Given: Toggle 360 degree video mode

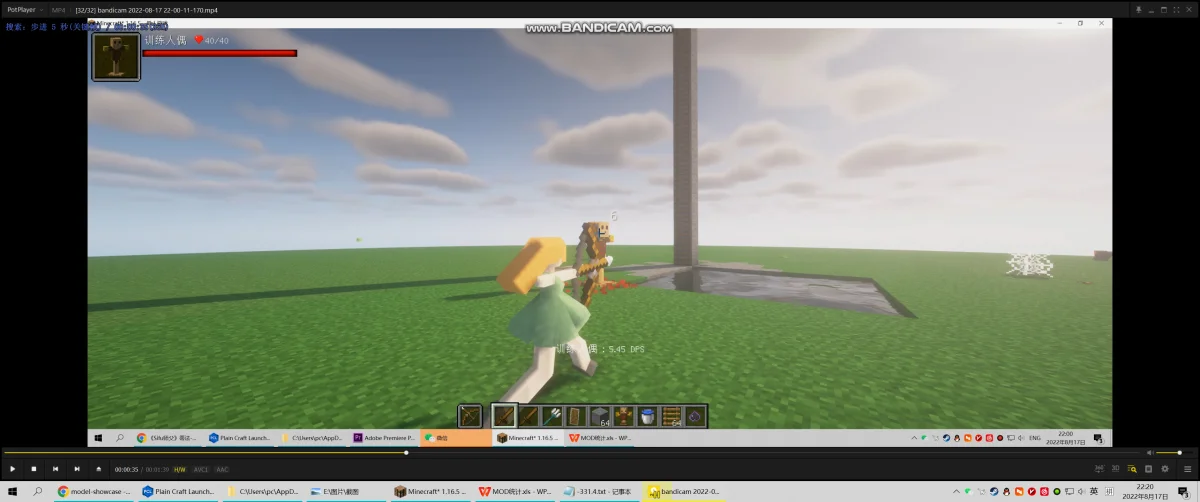Looking at the screenshot, I should [1100, 469].
